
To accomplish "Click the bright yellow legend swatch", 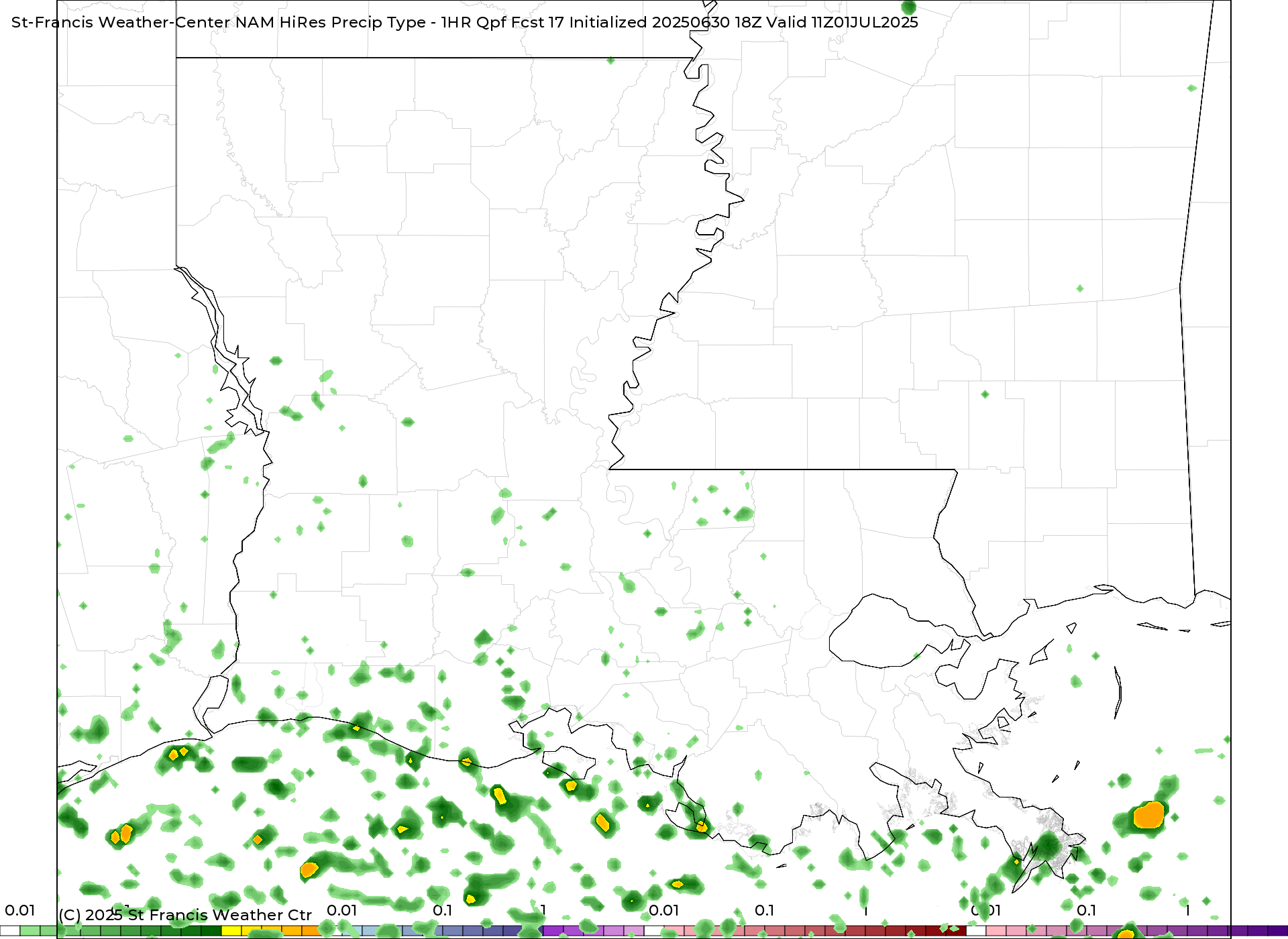I will click(231, 931).
